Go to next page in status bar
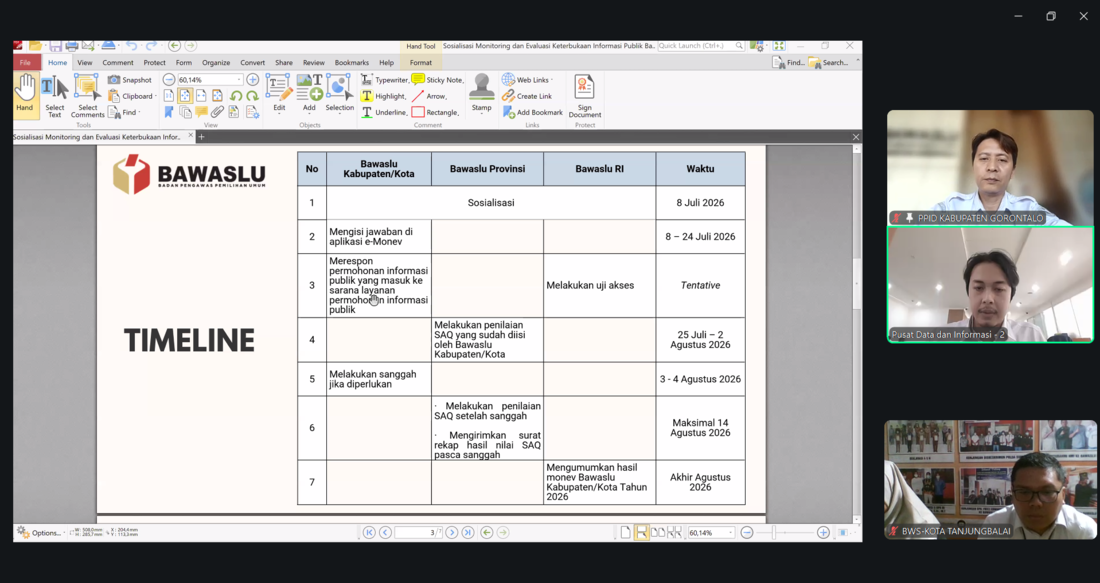This screenshot has width=1100, height=583. (x=452, y=532)
